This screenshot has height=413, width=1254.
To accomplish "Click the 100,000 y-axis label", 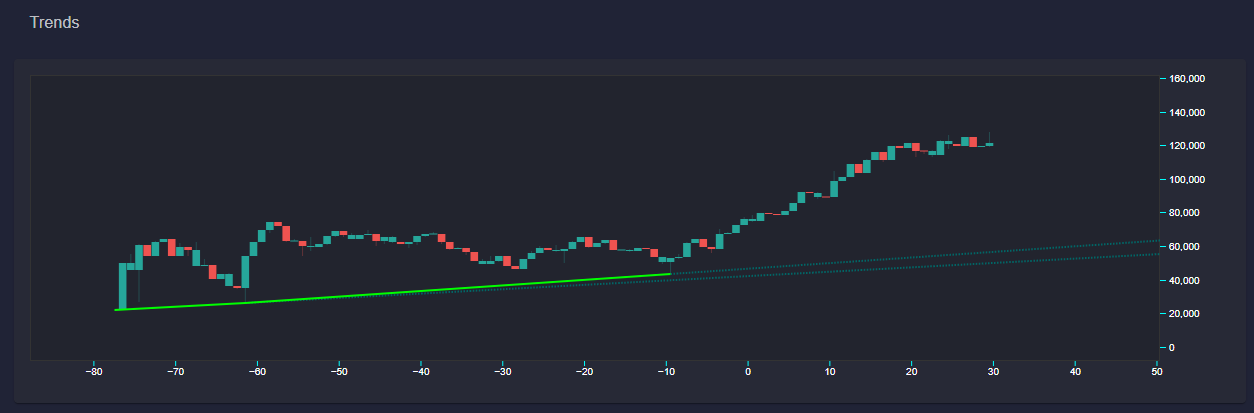I will (x=1186, y=179).
